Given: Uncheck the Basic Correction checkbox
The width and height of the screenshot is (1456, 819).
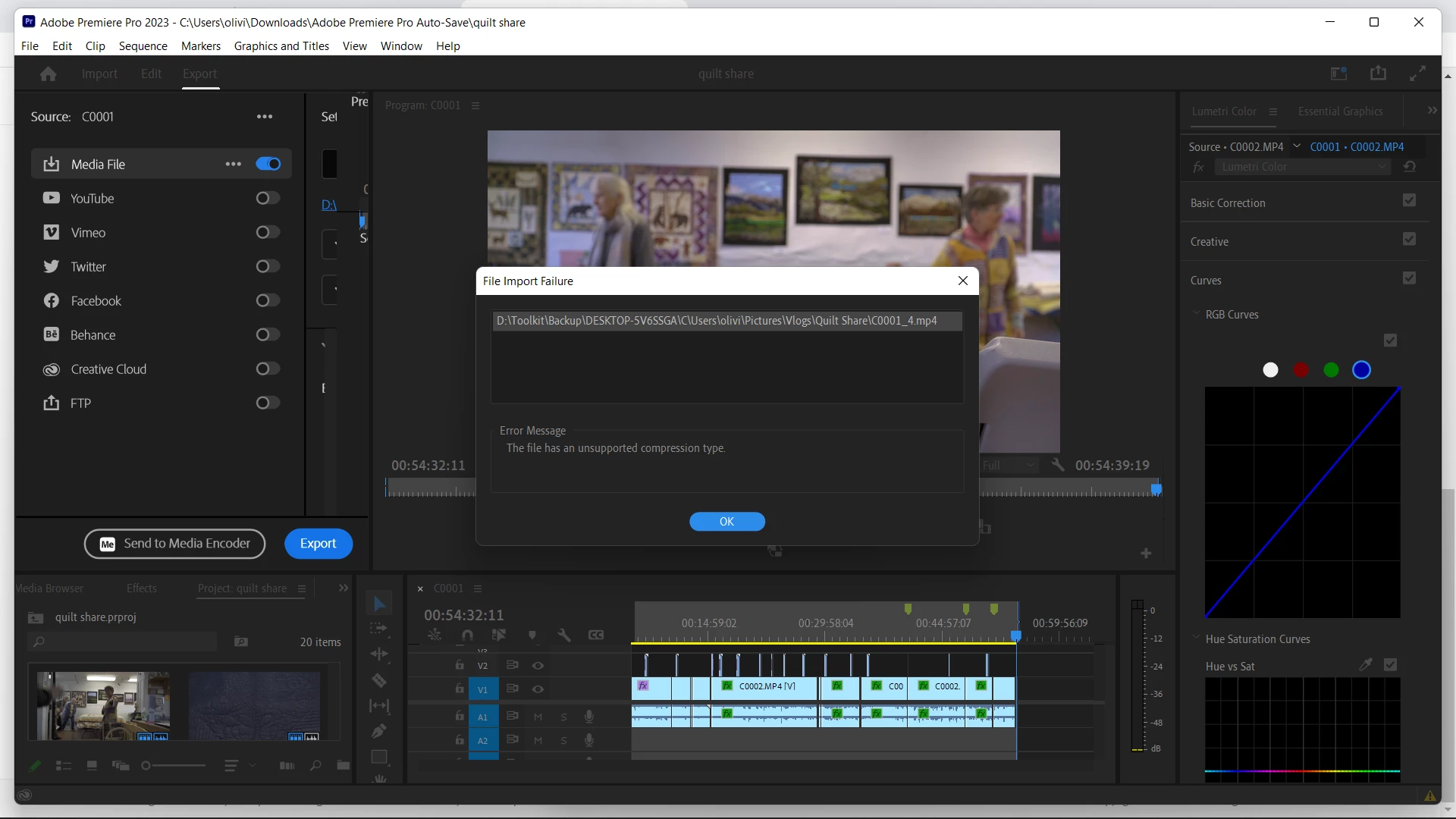Looking at the screenshot, I should tap(1409, 201).
